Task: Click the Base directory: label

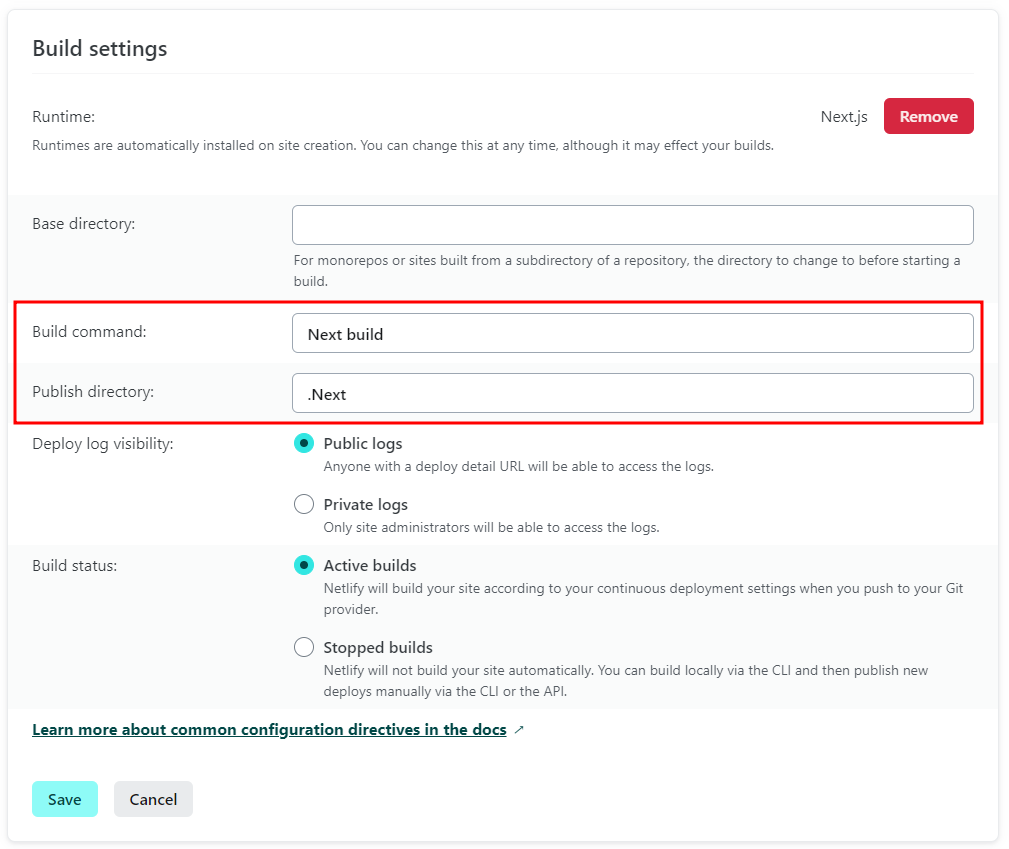Action: (x=84, y=223)
